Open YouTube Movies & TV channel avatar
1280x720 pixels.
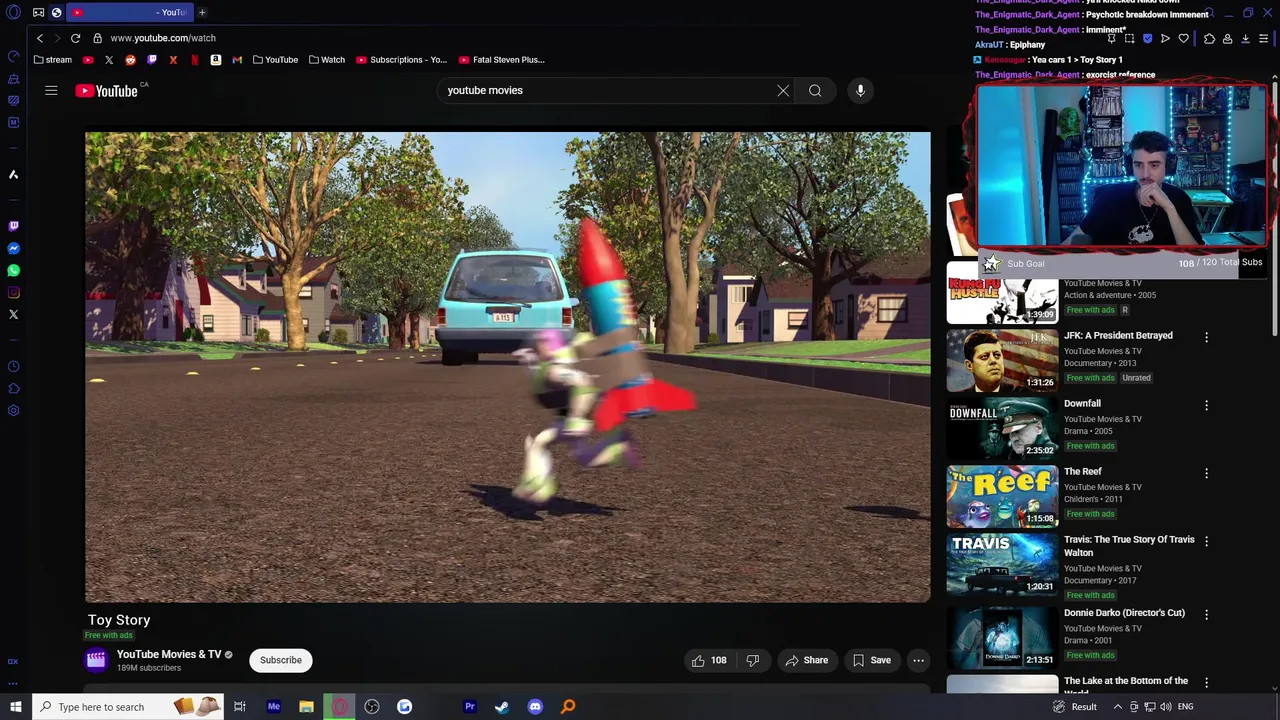tap(96, 660)
